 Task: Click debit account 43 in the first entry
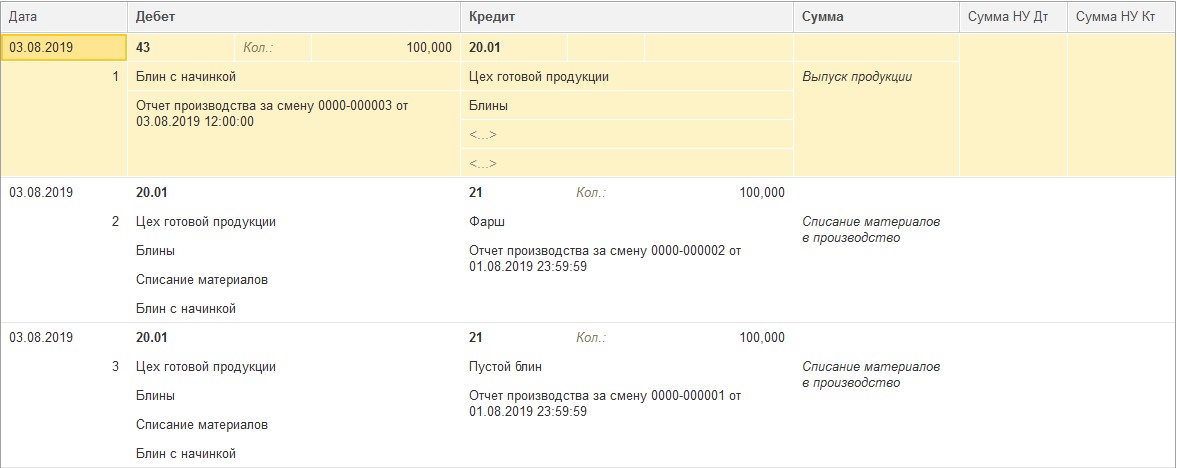point(143,47)
